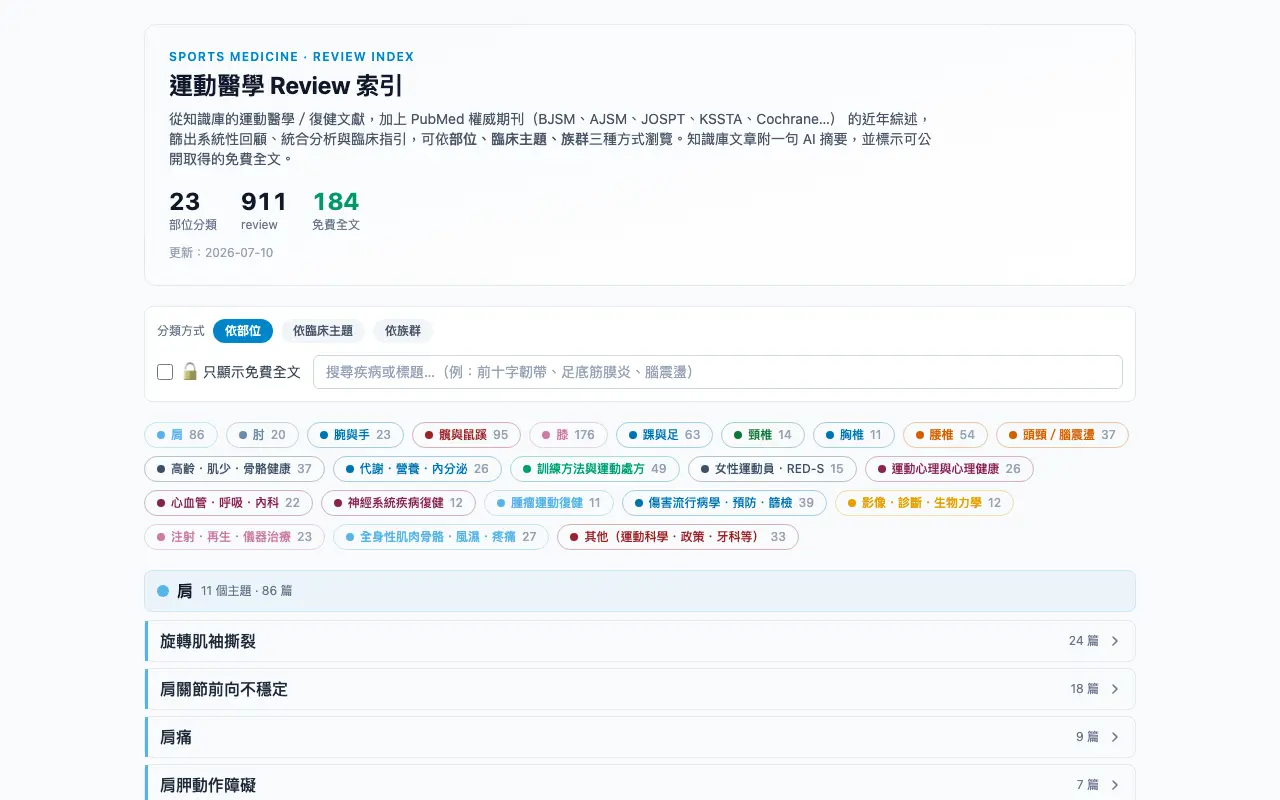Click the 分類方式 label
This screenshot has width=1280, height=800.
coord(181,331)
